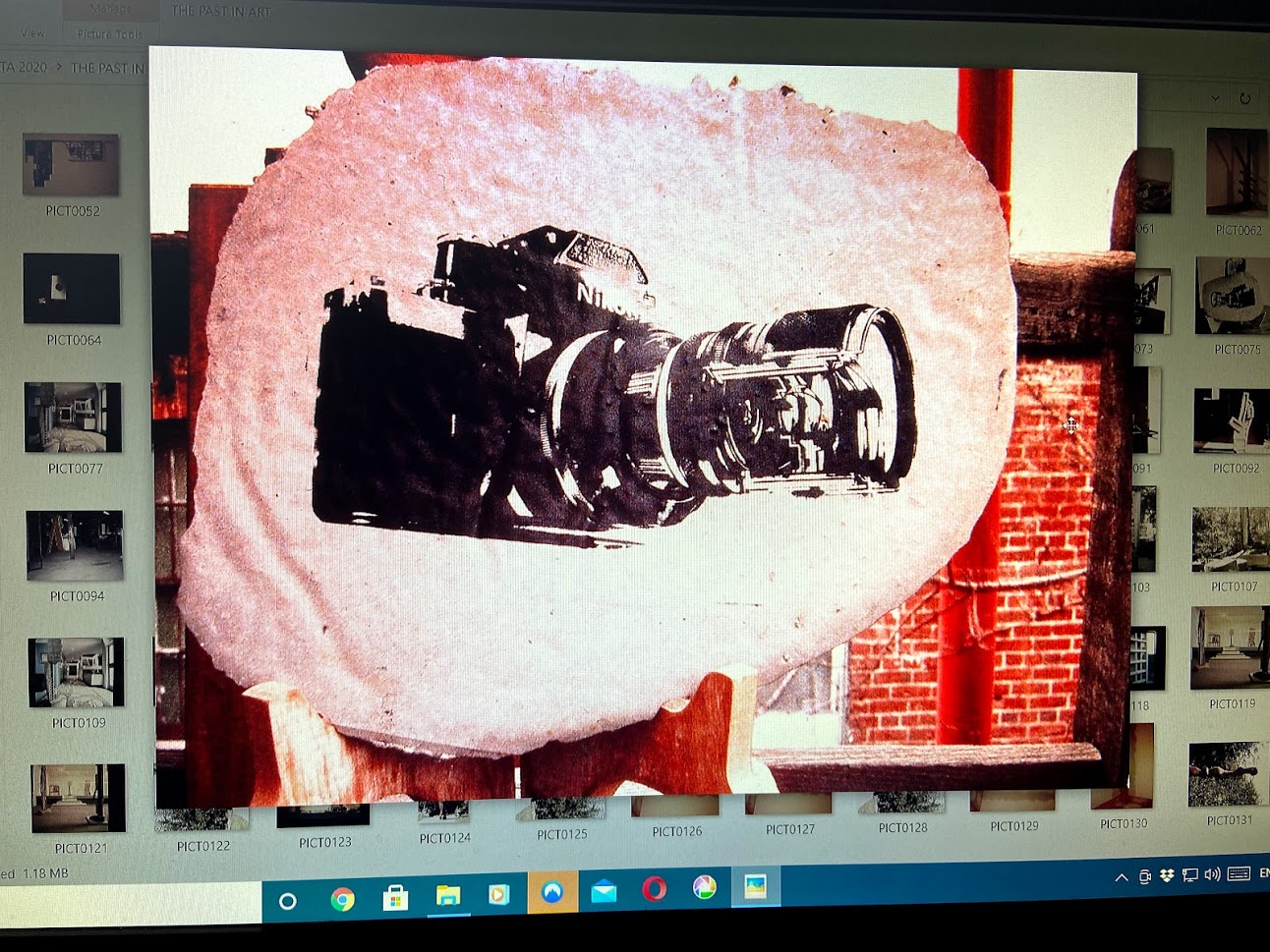Click the Cortana circle on the taskbar
The image size is (1270, 952).
point(287,900)
